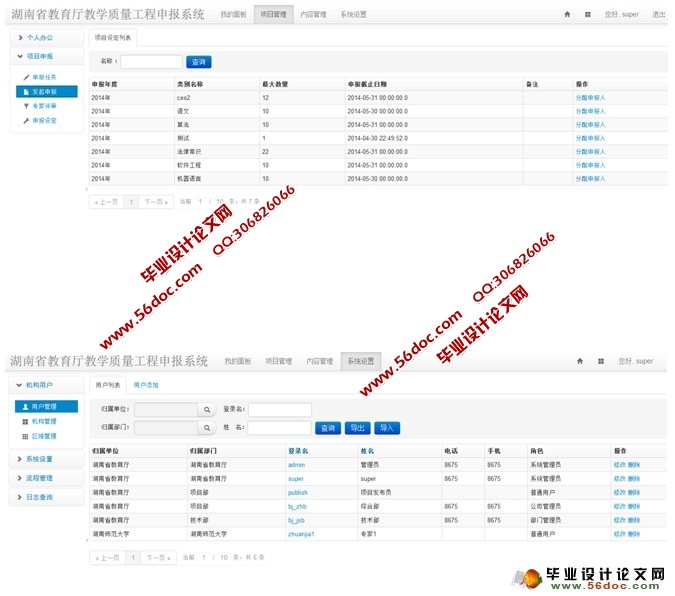Focus the 登录名 input field

(x=280, y=410)
